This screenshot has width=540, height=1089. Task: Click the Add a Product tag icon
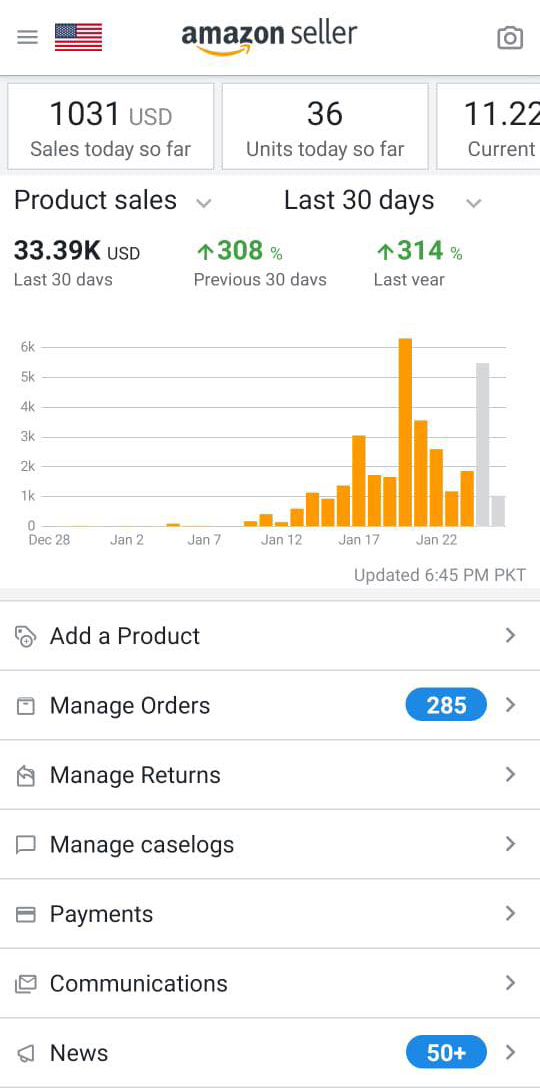point(26,636)
